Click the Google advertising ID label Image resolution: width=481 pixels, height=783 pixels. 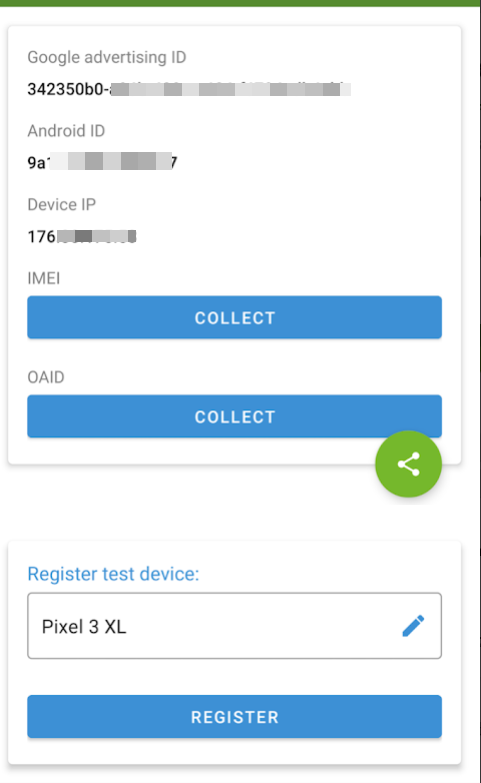tap(106, 57)
